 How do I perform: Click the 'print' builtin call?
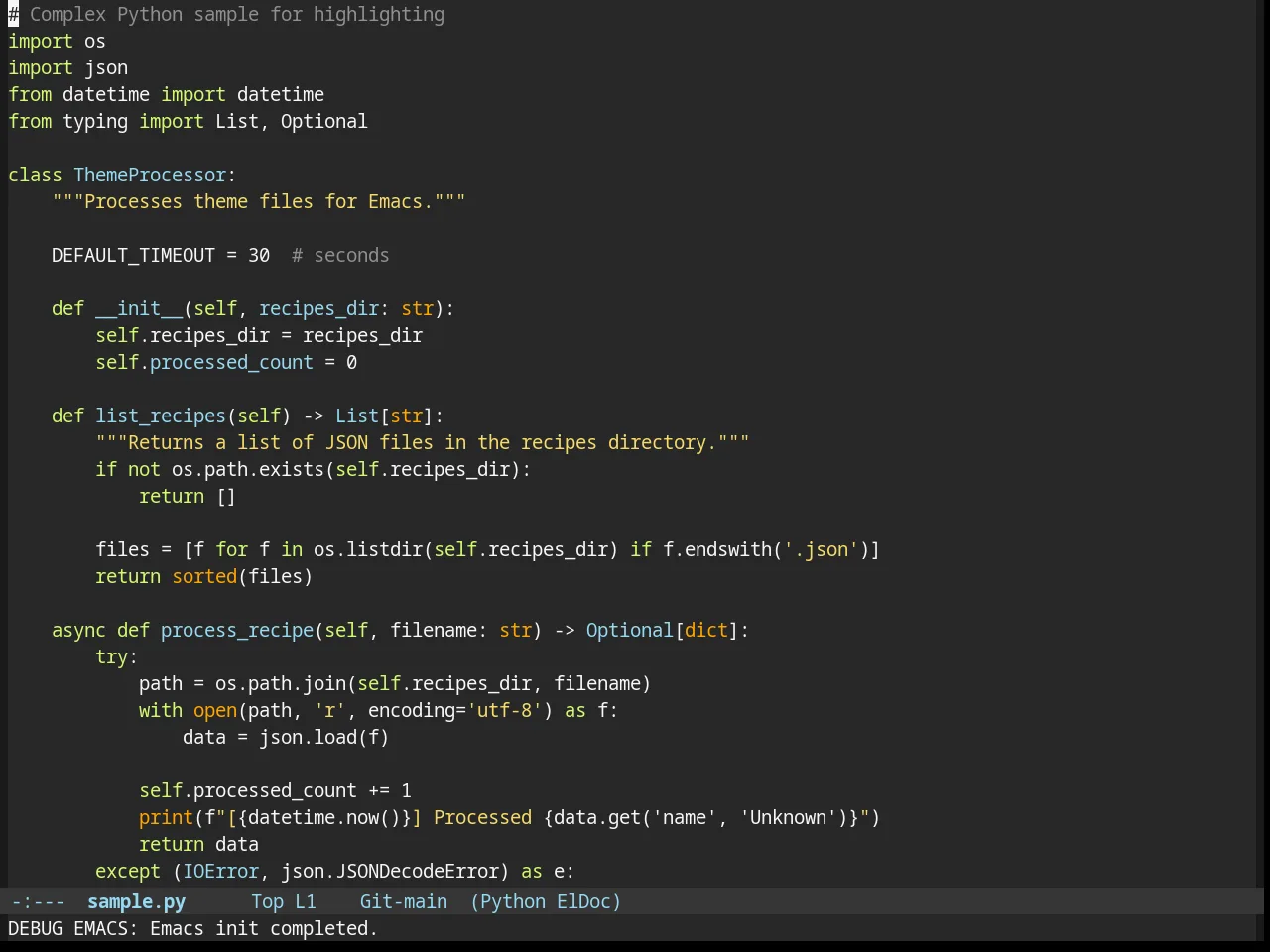coord(166,817)
